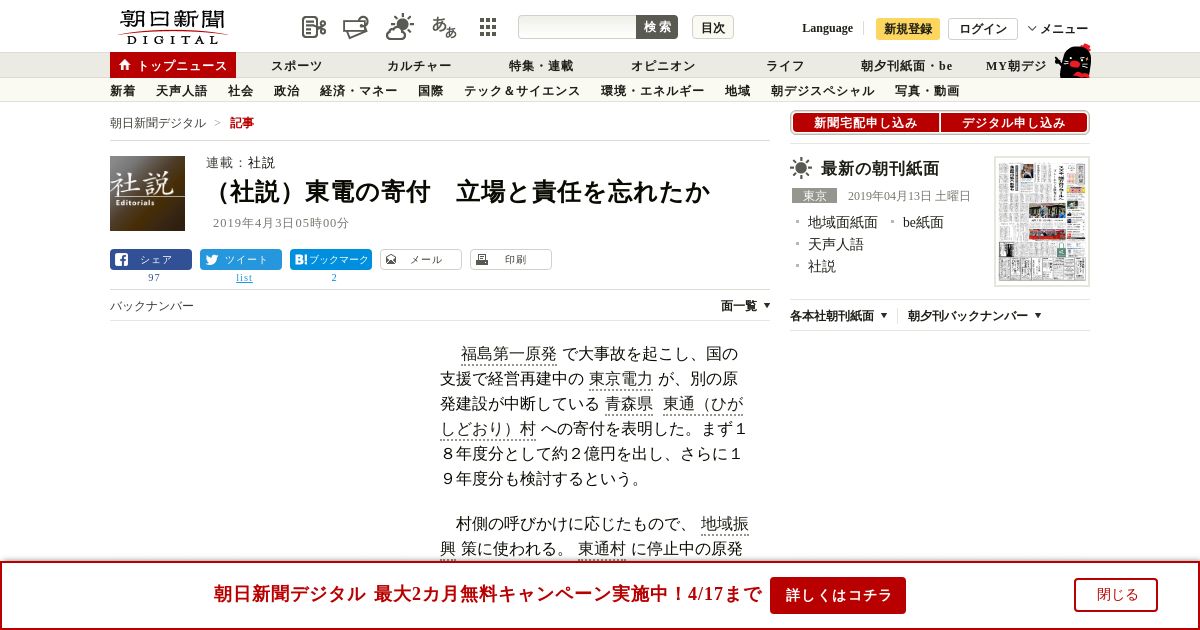Open the 地域 submenu item
The image size is (1200, 630).
coord(738,90)
